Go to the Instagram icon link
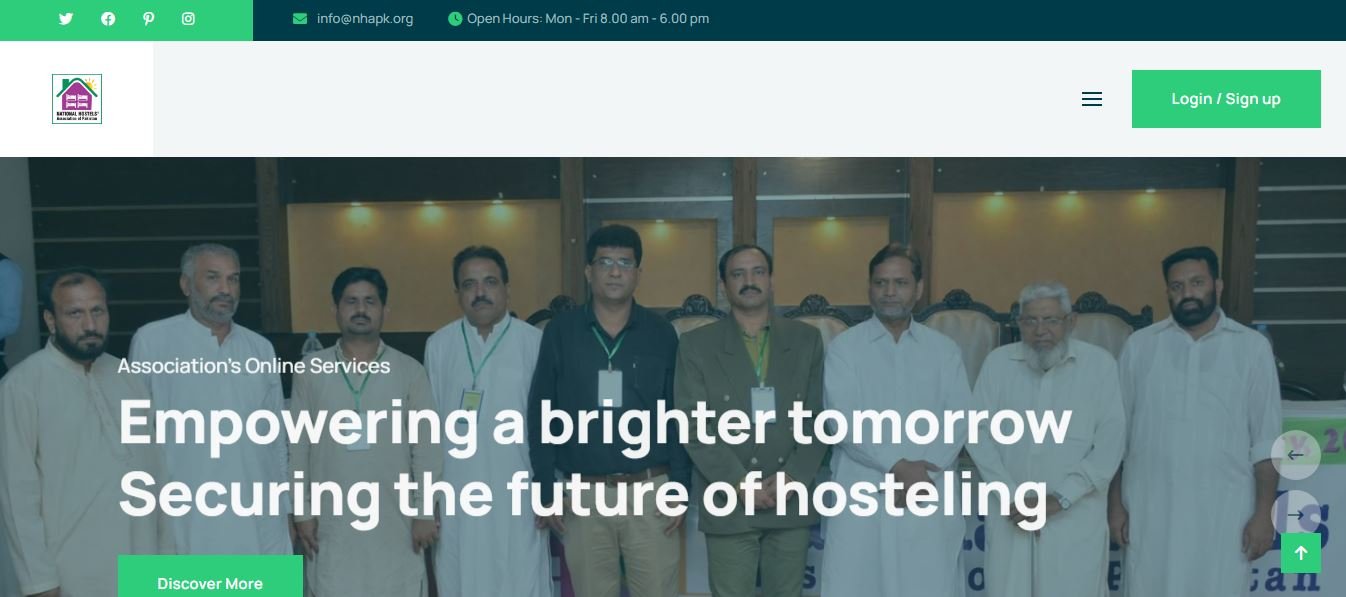Viewport: 1346px width, 597px height. (x=188, y=18)
